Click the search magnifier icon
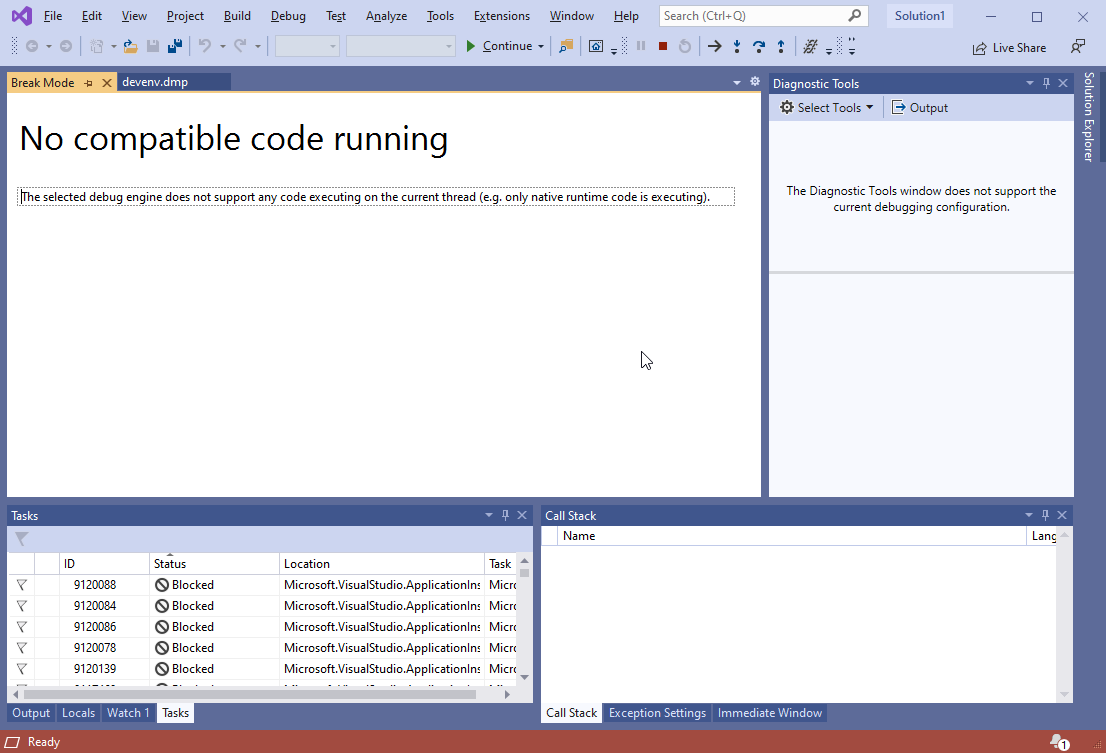Screen dimensions: 1106x753 pos(854,16)
